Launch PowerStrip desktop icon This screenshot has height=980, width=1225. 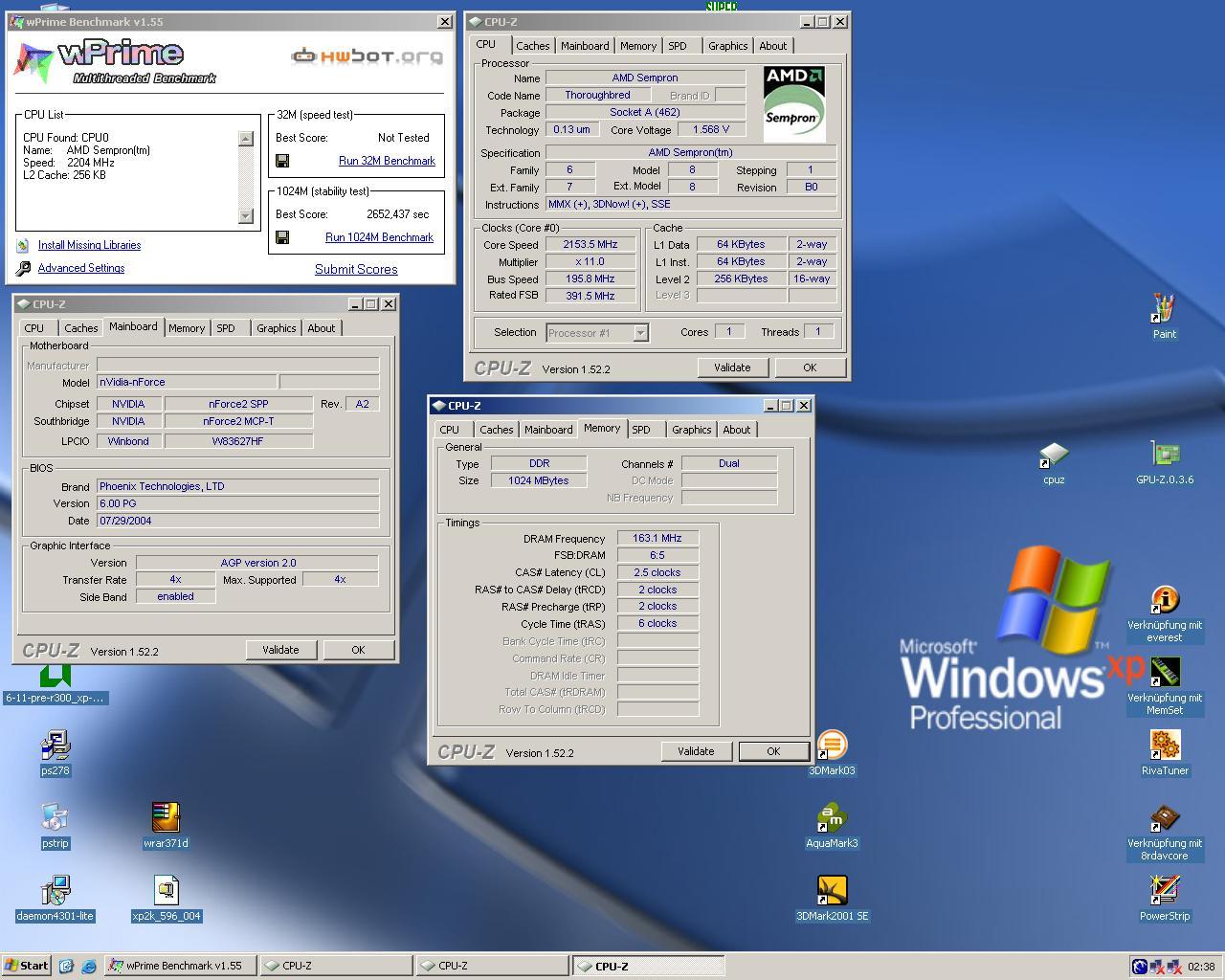tap(1165, 891)
